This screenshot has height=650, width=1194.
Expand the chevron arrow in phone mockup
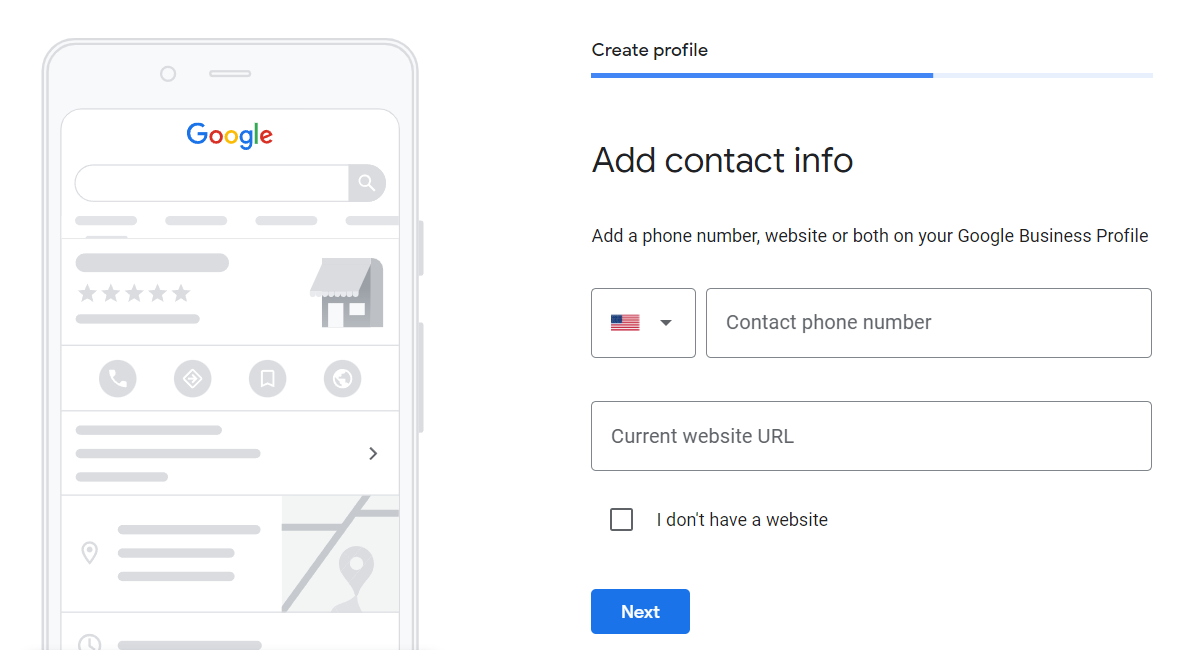pyautogui.click(x=373, y=453)
